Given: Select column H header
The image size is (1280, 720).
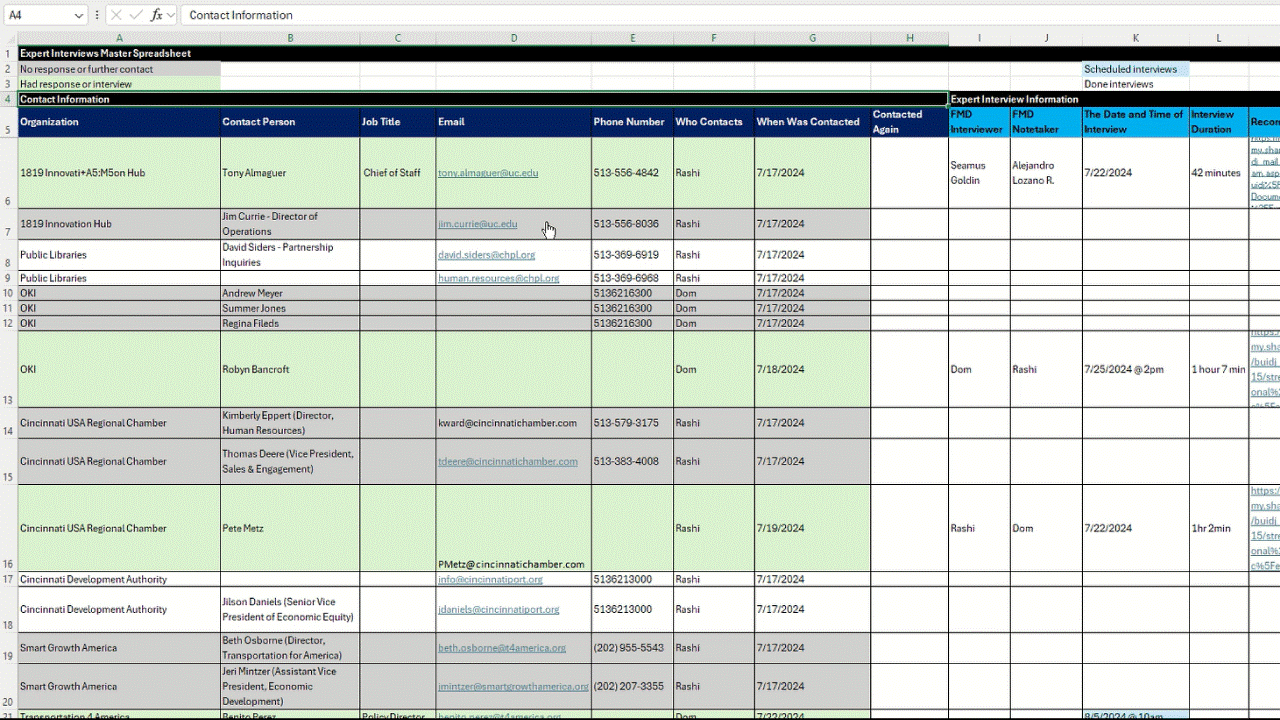Looking at the screenshot, I should 910,38.
